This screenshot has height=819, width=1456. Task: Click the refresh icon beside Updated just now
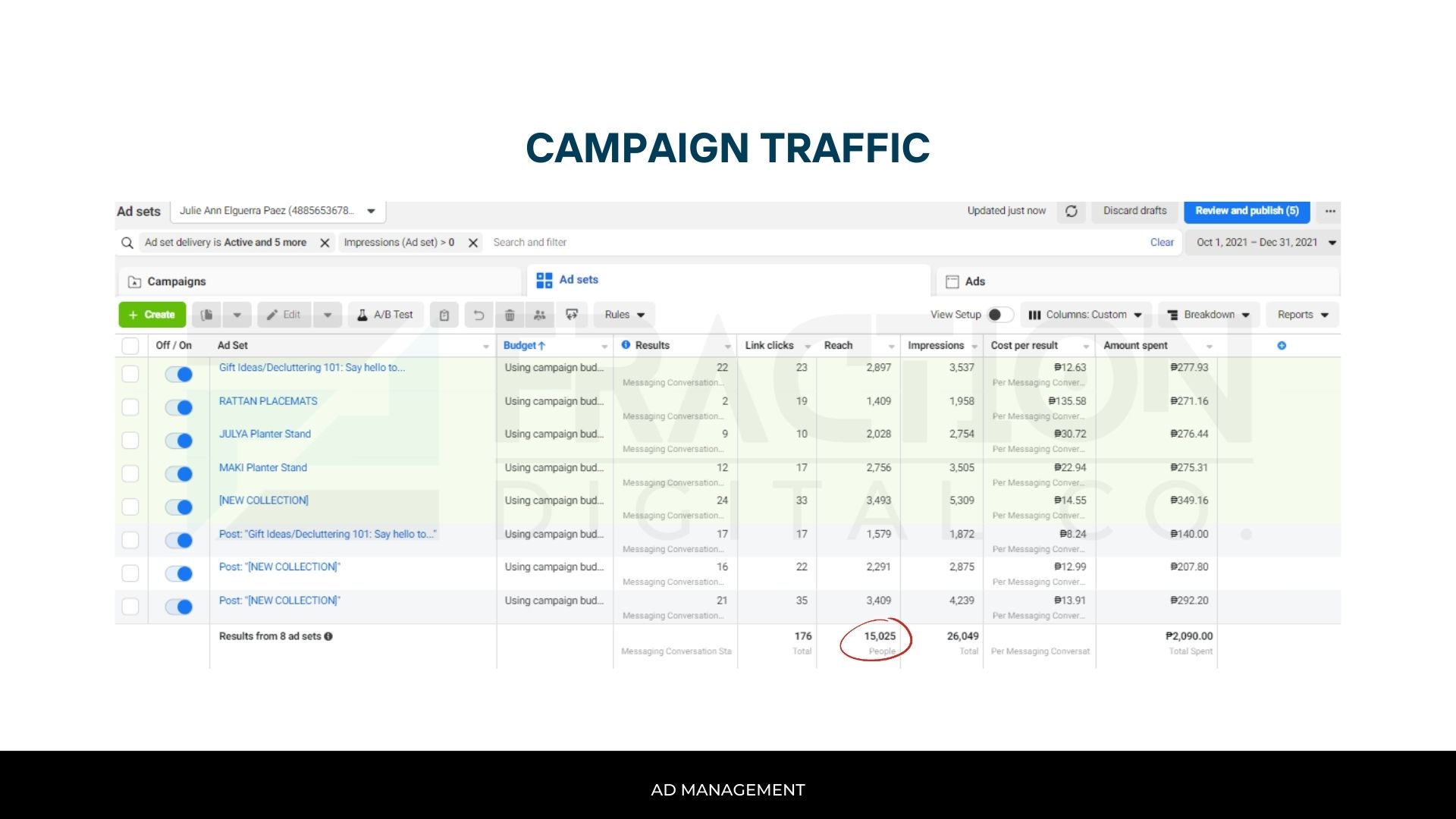[1071, 212]
